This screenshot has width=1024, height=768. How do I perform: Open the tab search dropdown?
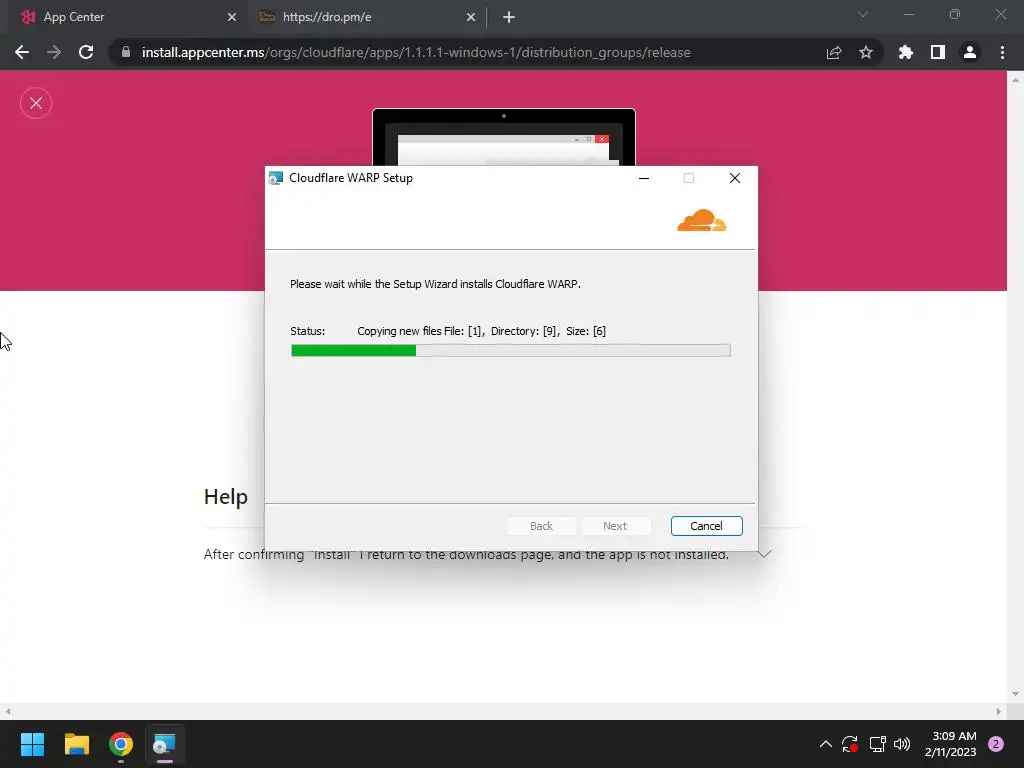(863, 14)
